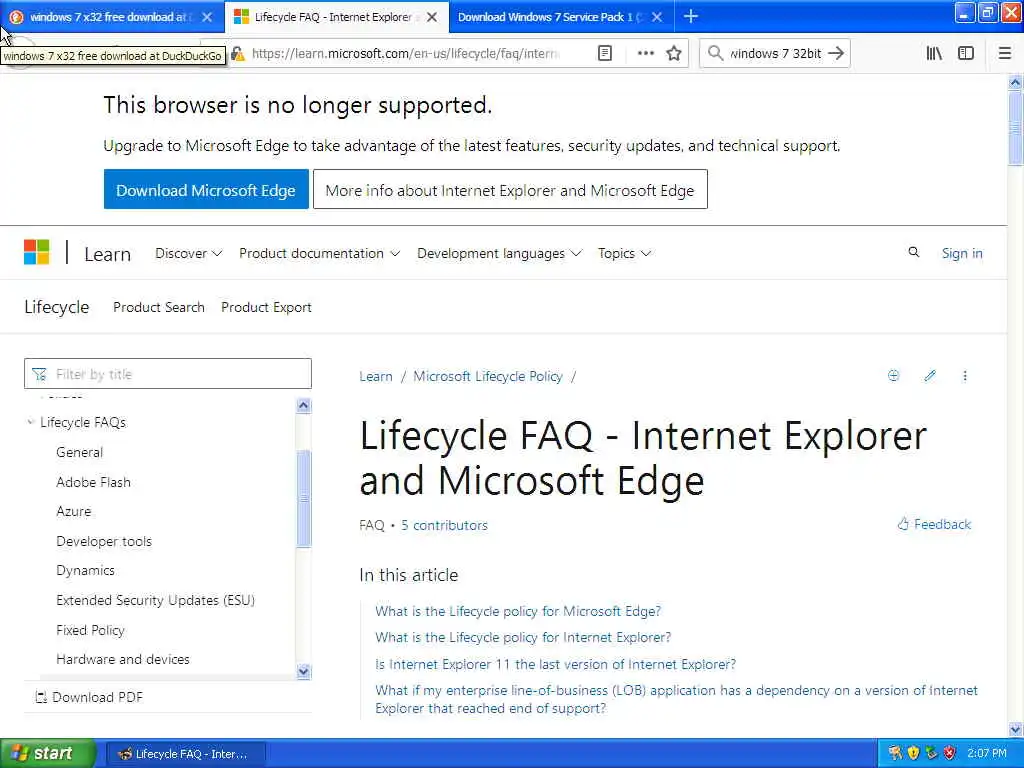The width and height of the screenshot is (1024, 768).
Task: Click the Sign in link
Action: point(962,253)
